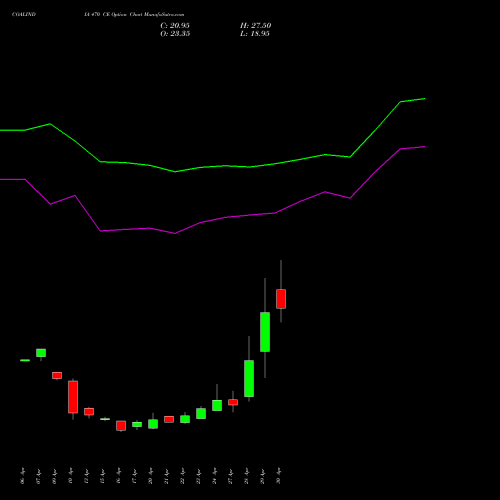Select the green candlestick on 28 Apr
Screen dimensions: 500x500
tap(249, 378)
